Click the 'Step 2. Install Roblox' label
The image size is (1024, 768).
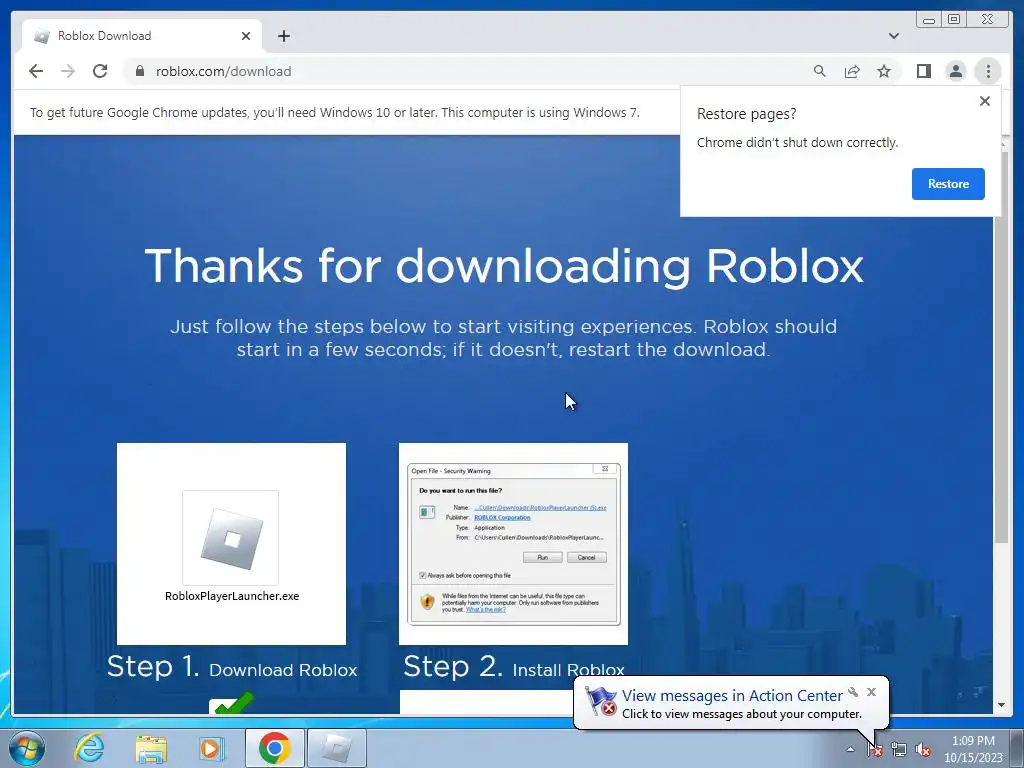[x=514, y=667]
